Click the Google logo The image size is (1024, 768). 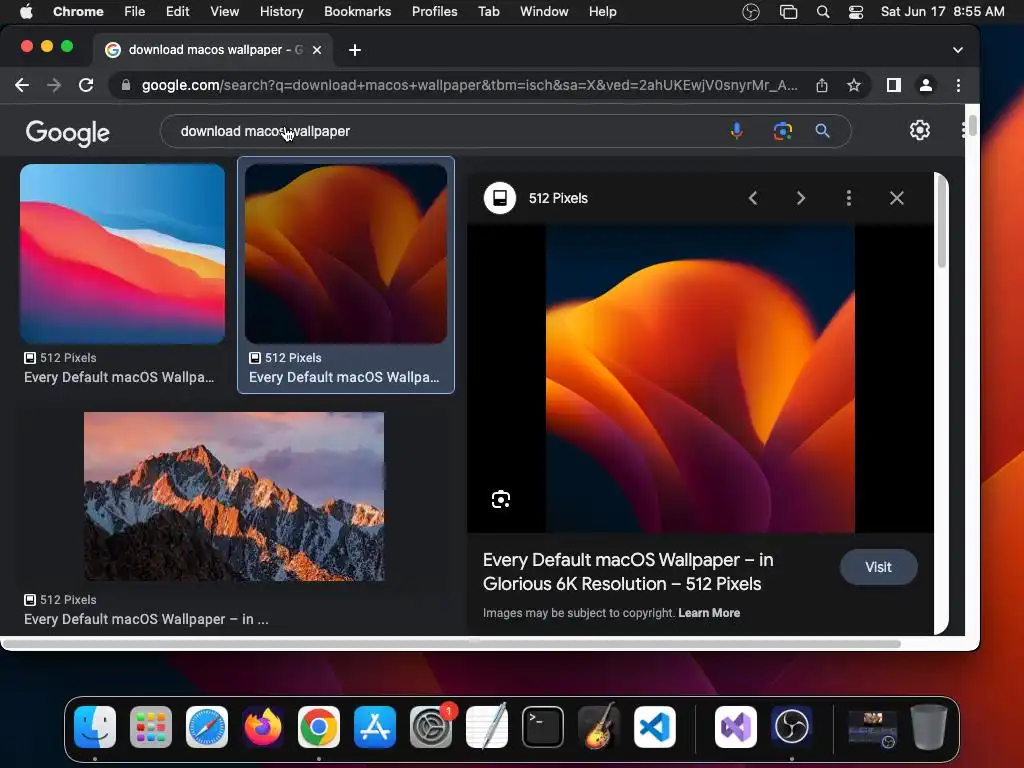67,133
